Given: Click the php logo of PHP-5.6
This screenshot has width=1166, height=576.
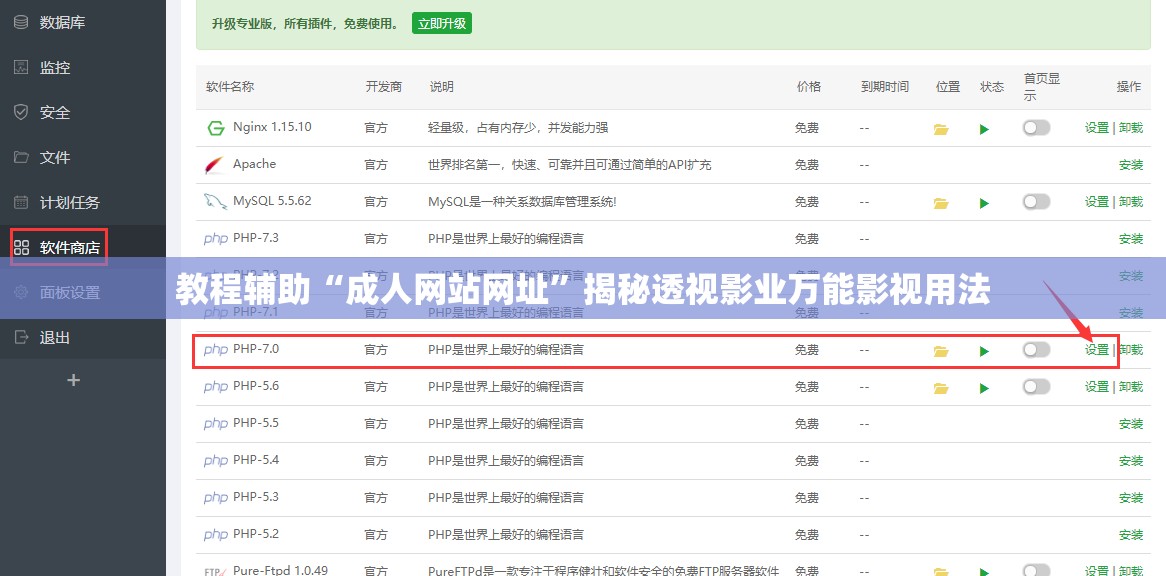Looking at the screenshot, I should [x=216, y=386].
